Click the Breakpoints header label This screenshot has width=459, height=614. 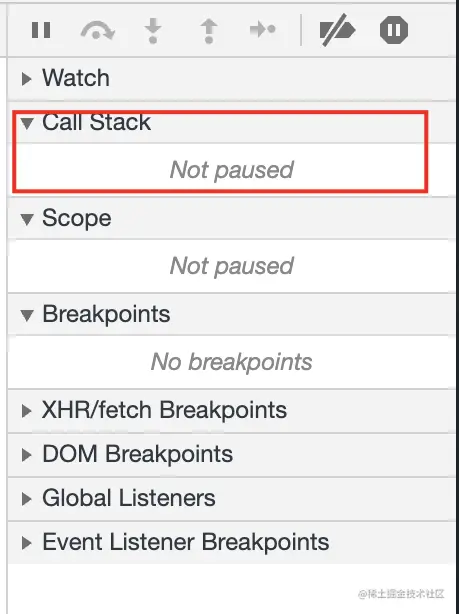[x=106, y=314]
